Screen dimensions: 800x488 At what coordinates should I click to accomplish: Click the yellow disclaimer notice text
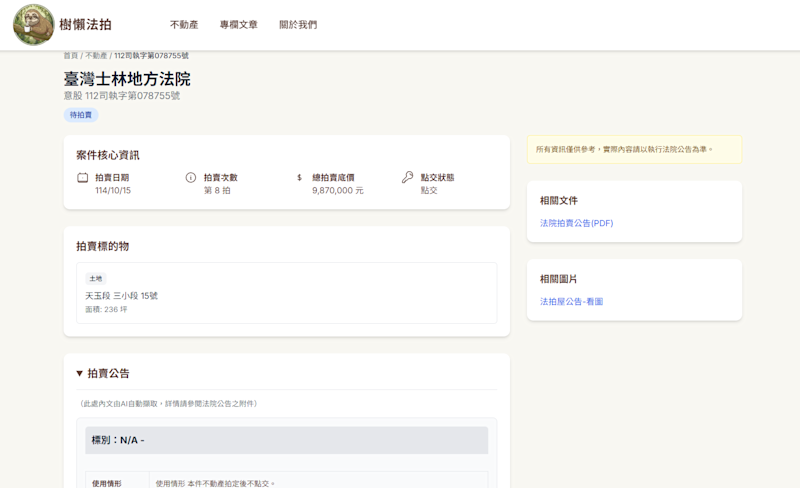tap(624, 150)
